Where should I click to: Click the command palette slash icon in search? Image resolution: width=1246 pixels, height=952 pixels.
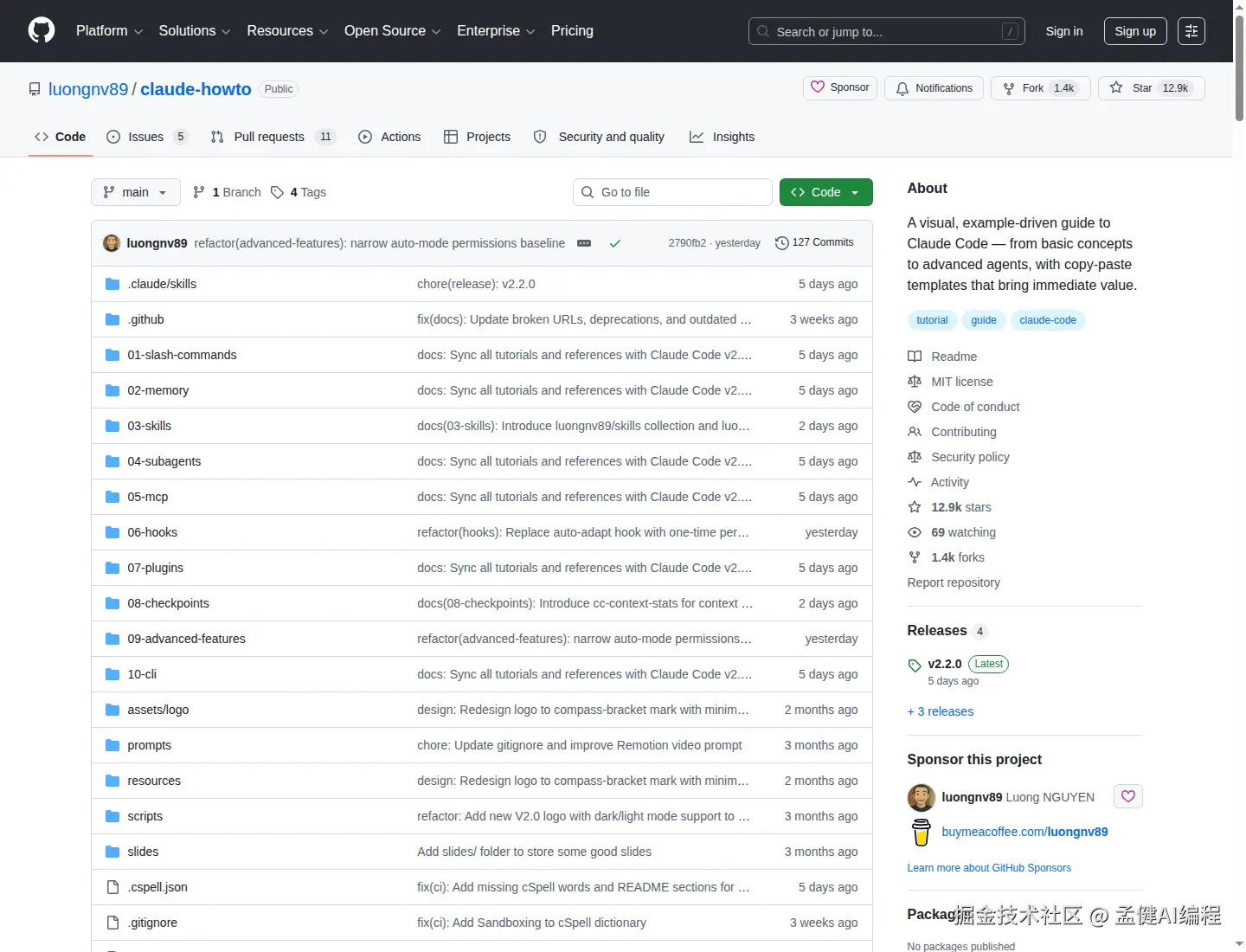coord(1010,30)
